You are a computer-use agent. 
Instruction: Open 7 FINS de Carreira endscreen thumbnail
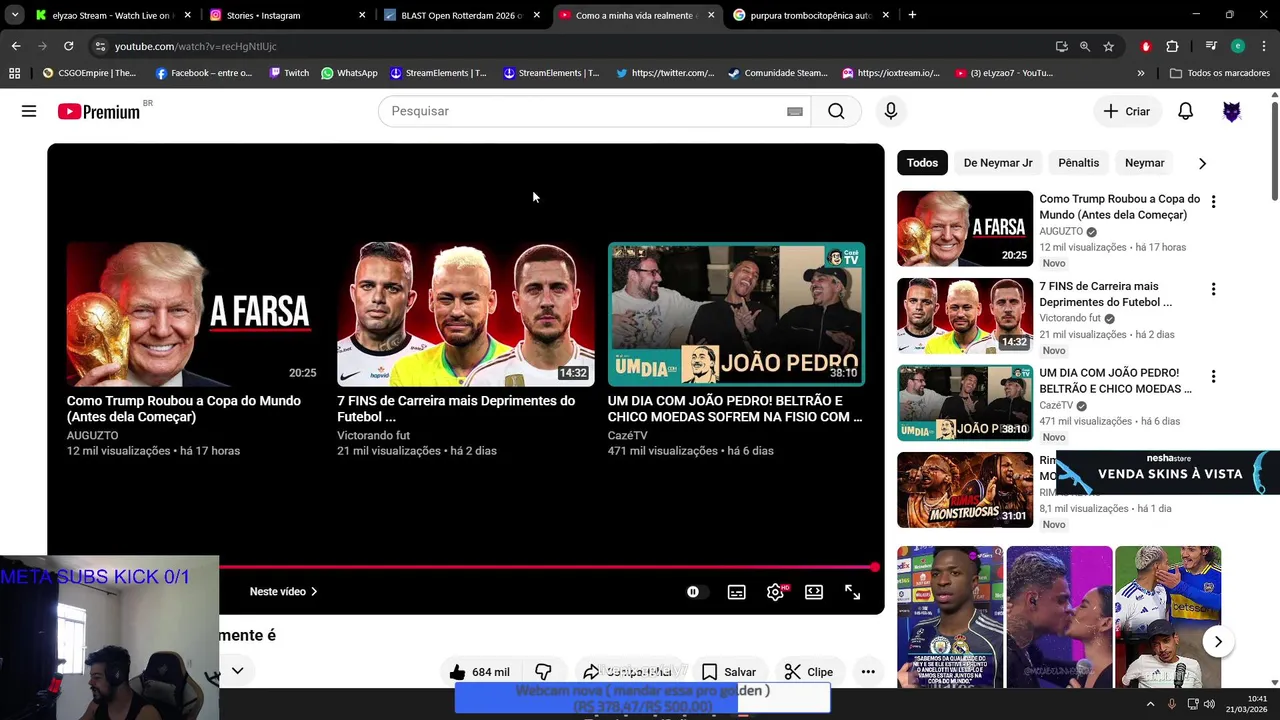(x=466, y=314)
